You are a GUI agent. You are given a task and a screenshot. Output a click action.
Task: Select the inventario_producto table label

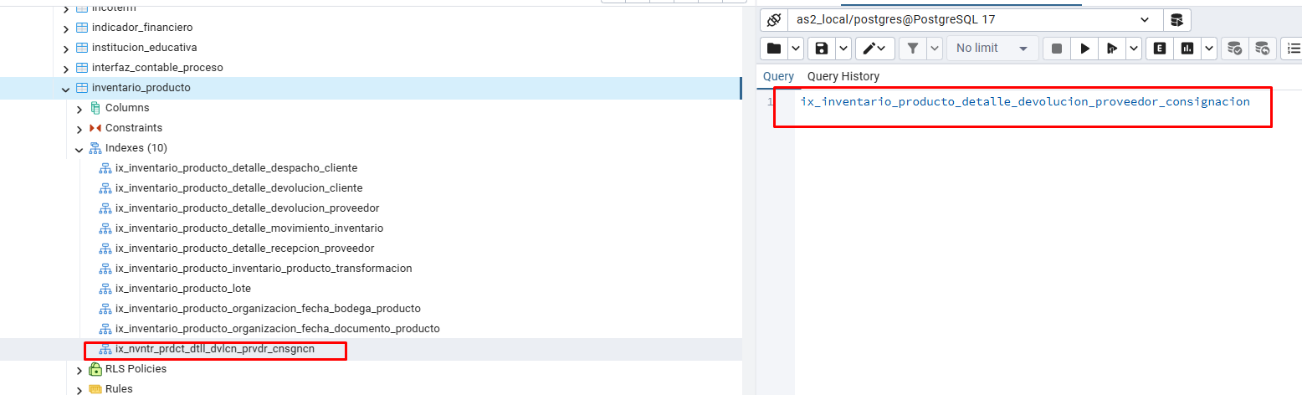tap(141, 88)
